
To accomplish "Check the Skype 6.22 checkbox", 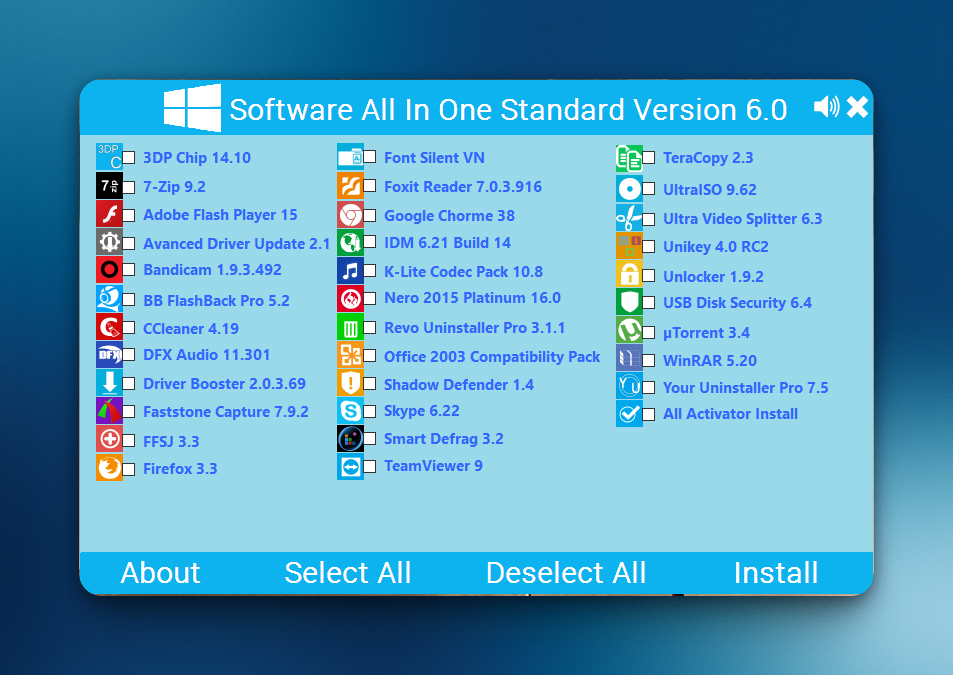I will 370,411.
